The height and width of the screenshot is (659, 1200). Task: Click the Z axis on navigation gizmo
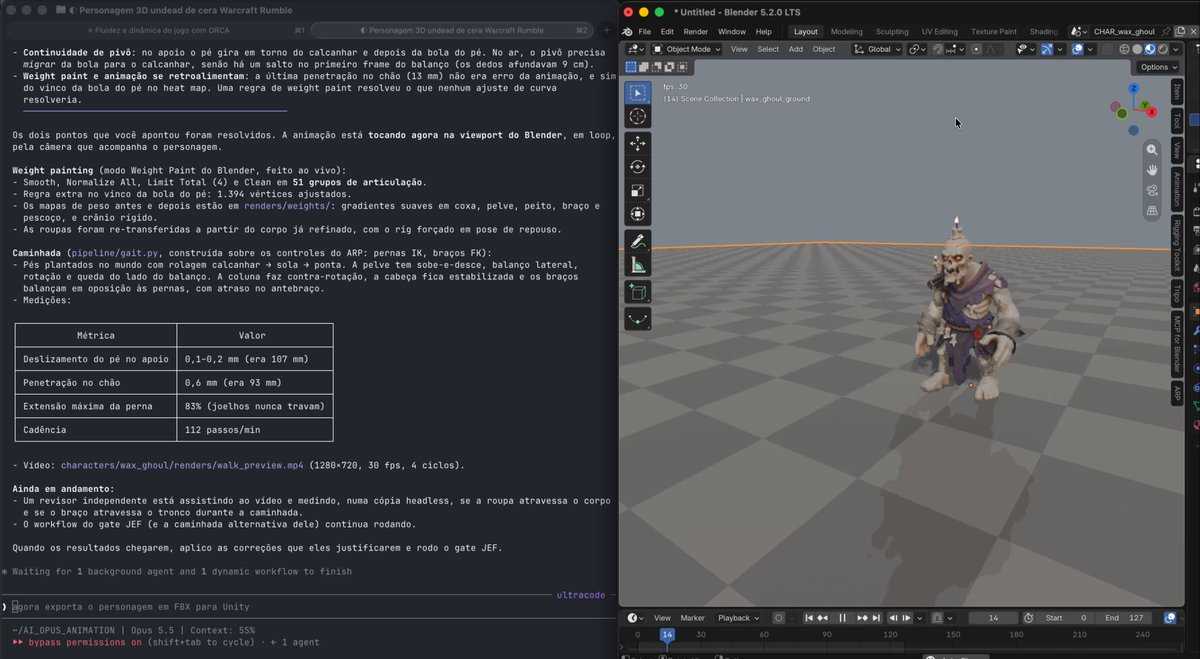[1133, 88]
